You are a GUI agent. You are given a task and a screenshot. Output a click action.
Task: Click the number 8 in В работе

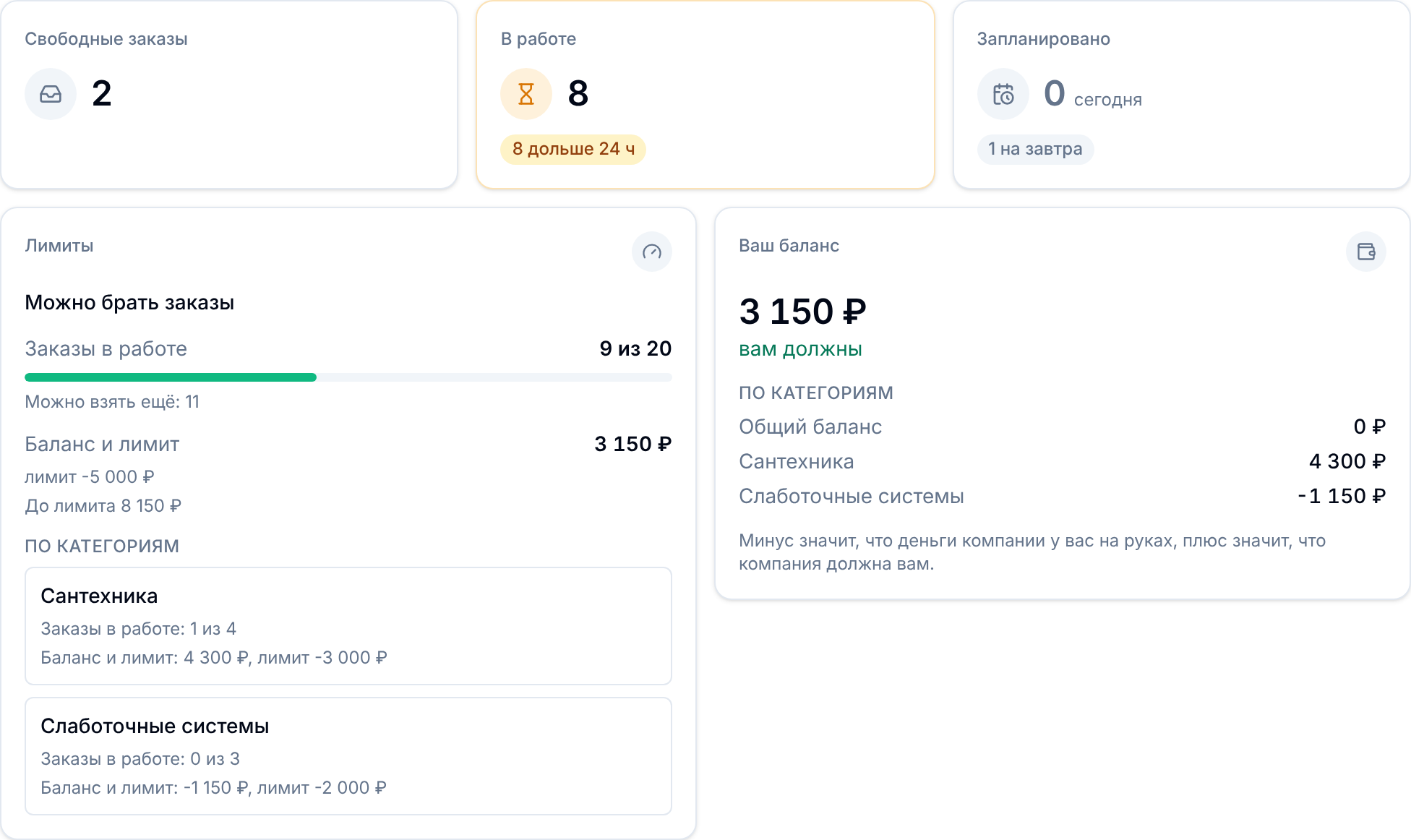[578, 93]
